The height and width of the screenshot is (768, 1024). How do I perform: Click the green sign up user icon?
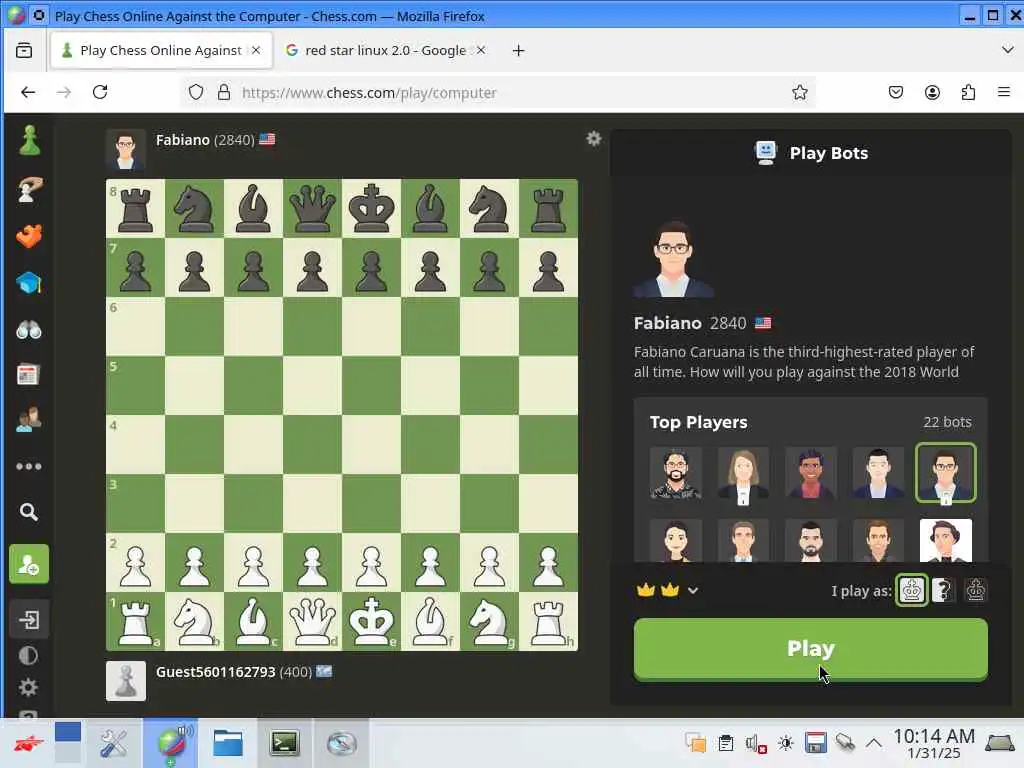(x=29, y=564)
